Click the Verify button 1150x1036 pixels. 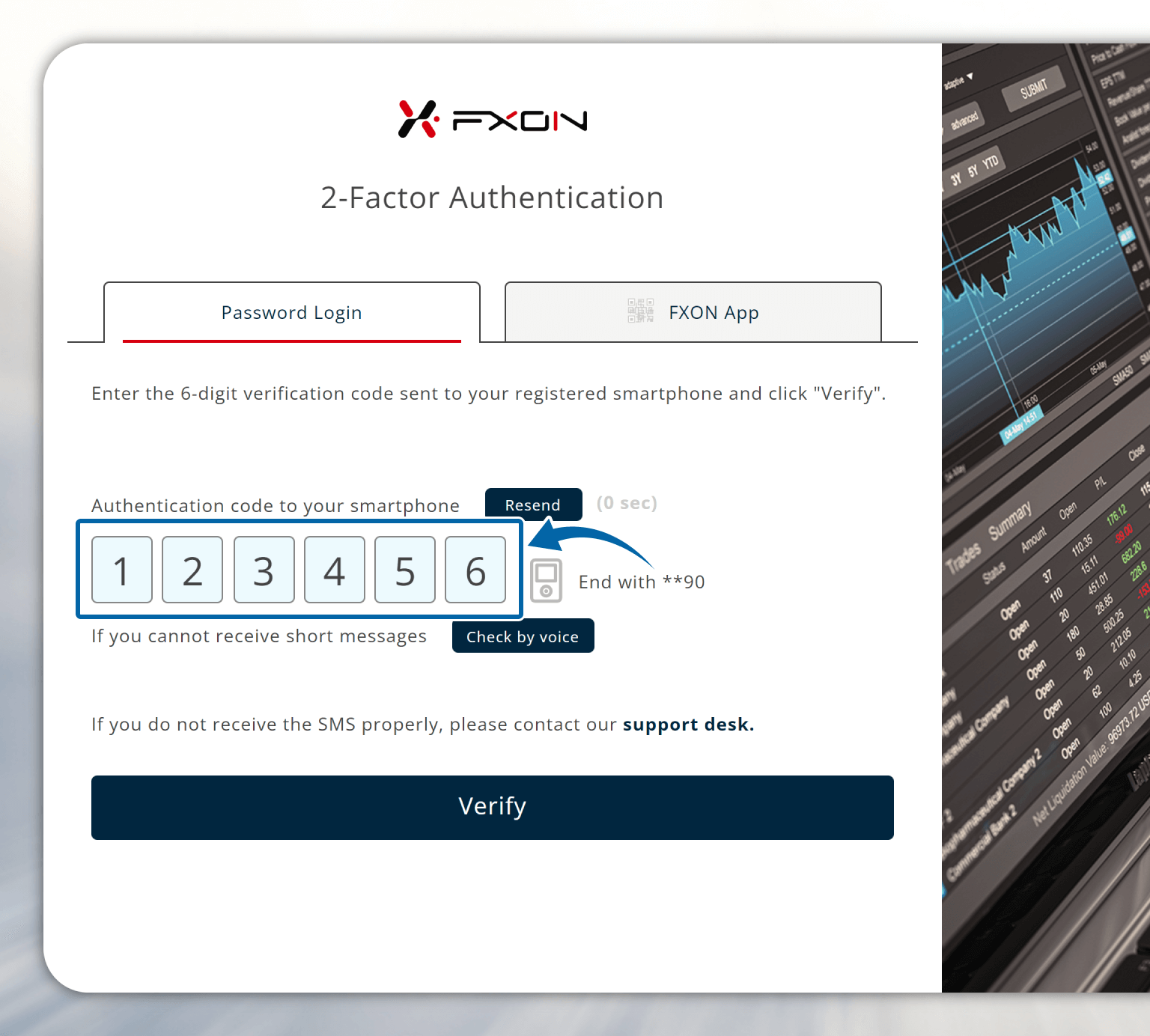[x=493, y=807]
